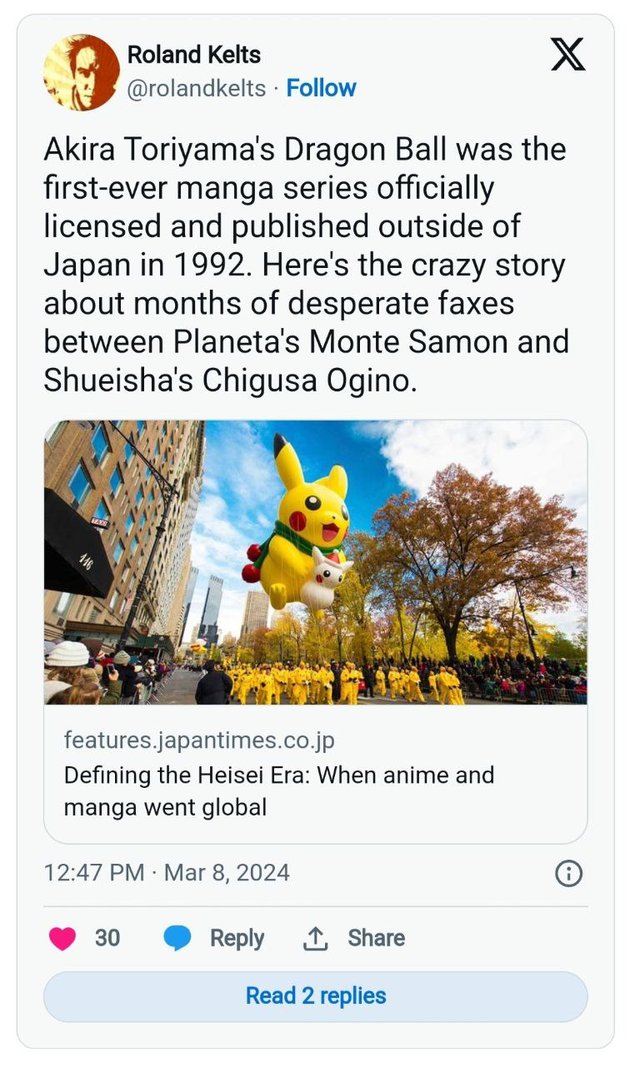
Task: Open Roland Kelts' profile avatar
Action: (82, 72)
